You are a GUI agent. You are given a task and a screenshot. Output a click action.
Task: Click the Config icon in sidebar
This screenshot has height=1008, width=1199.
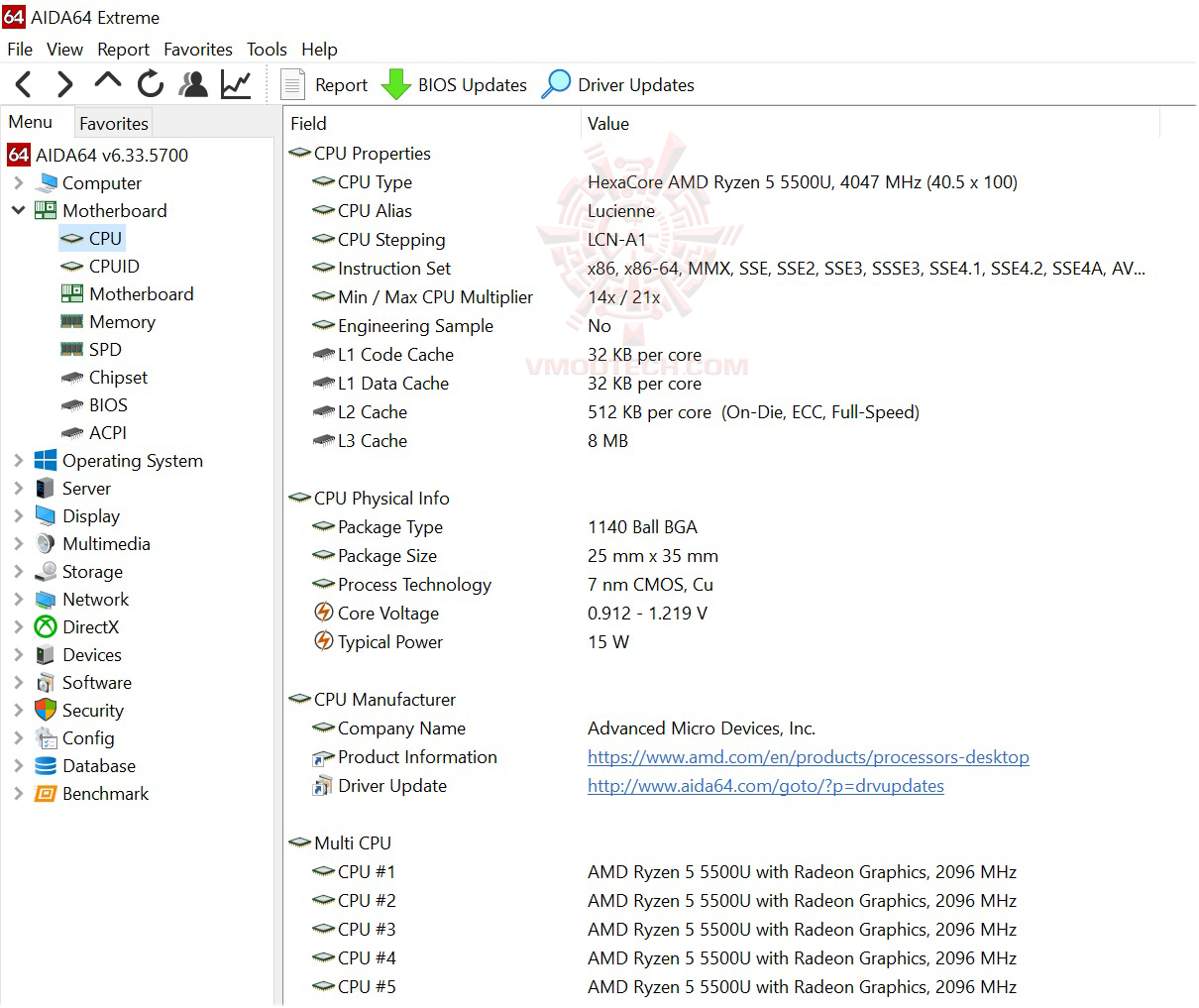coord(46,737)
